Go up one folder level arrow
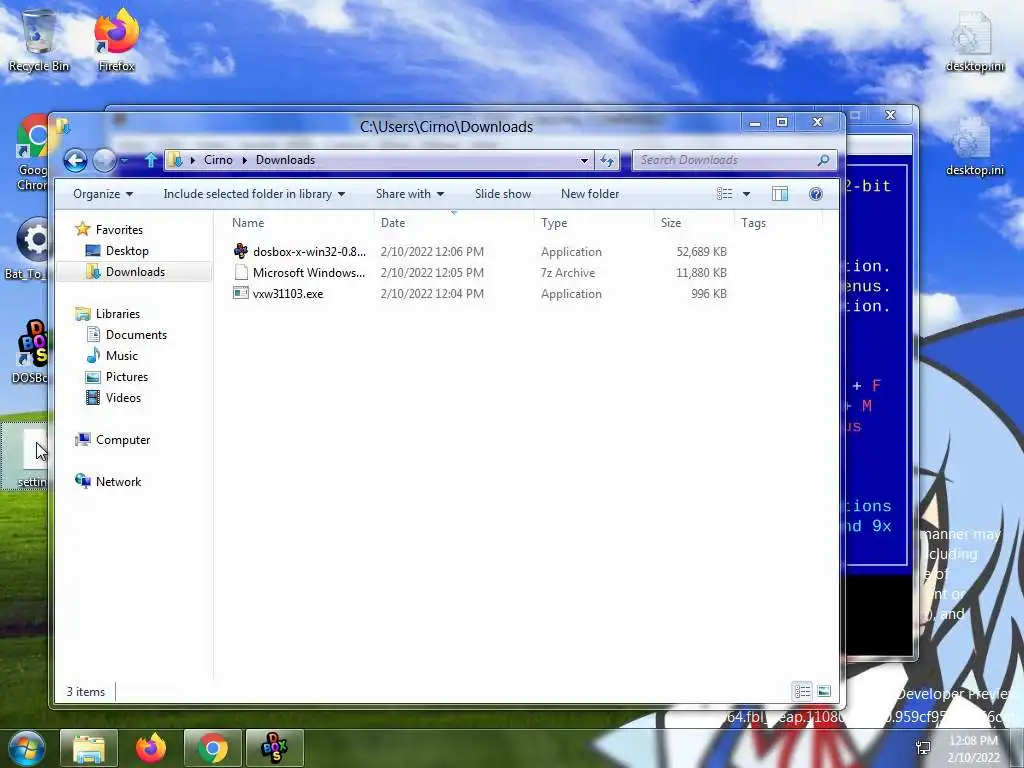 pyautogui.click(x=151, y=160)
